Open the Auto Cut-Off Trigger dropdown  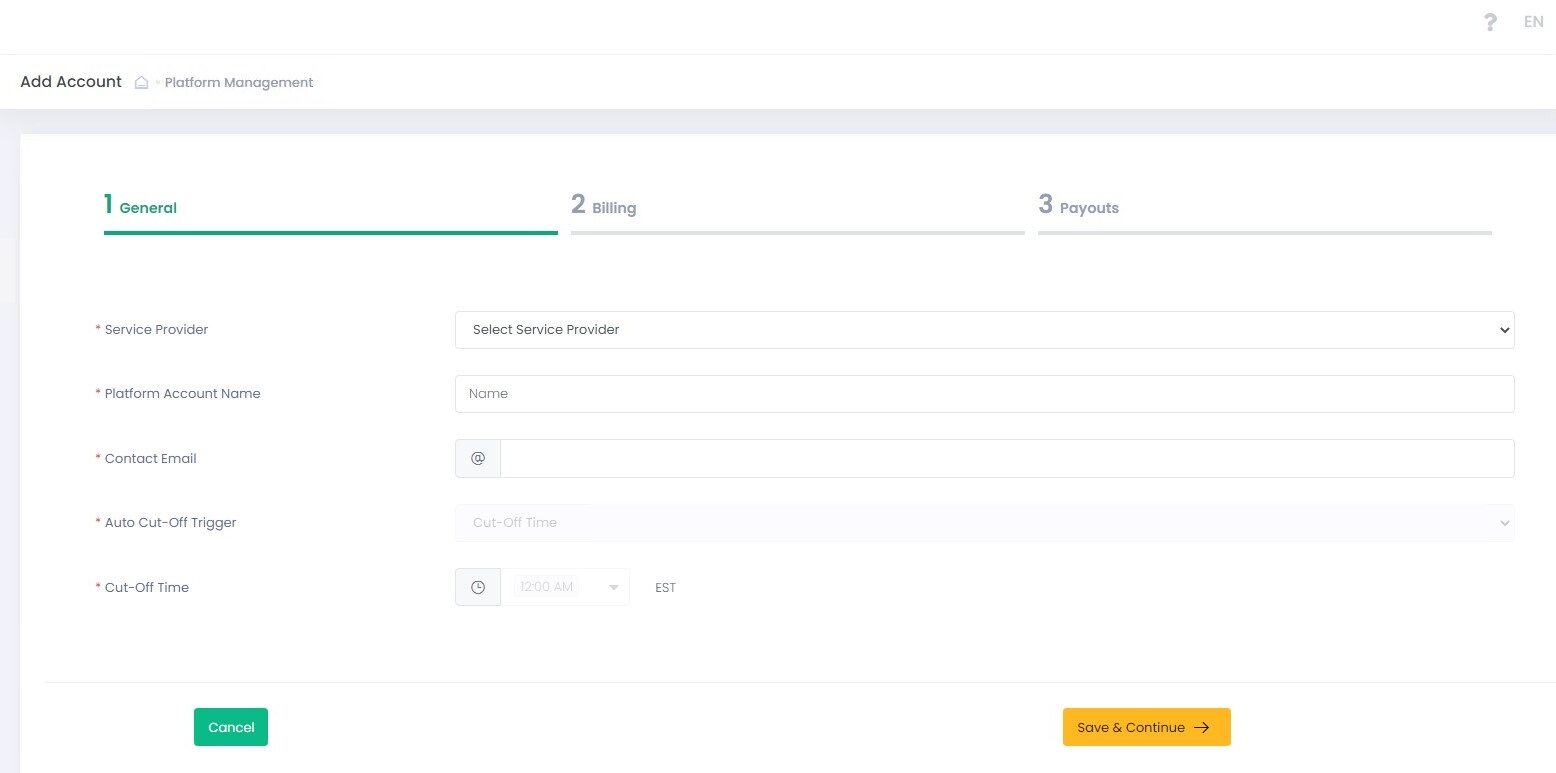pyautogui.click(x=984, y=523)
